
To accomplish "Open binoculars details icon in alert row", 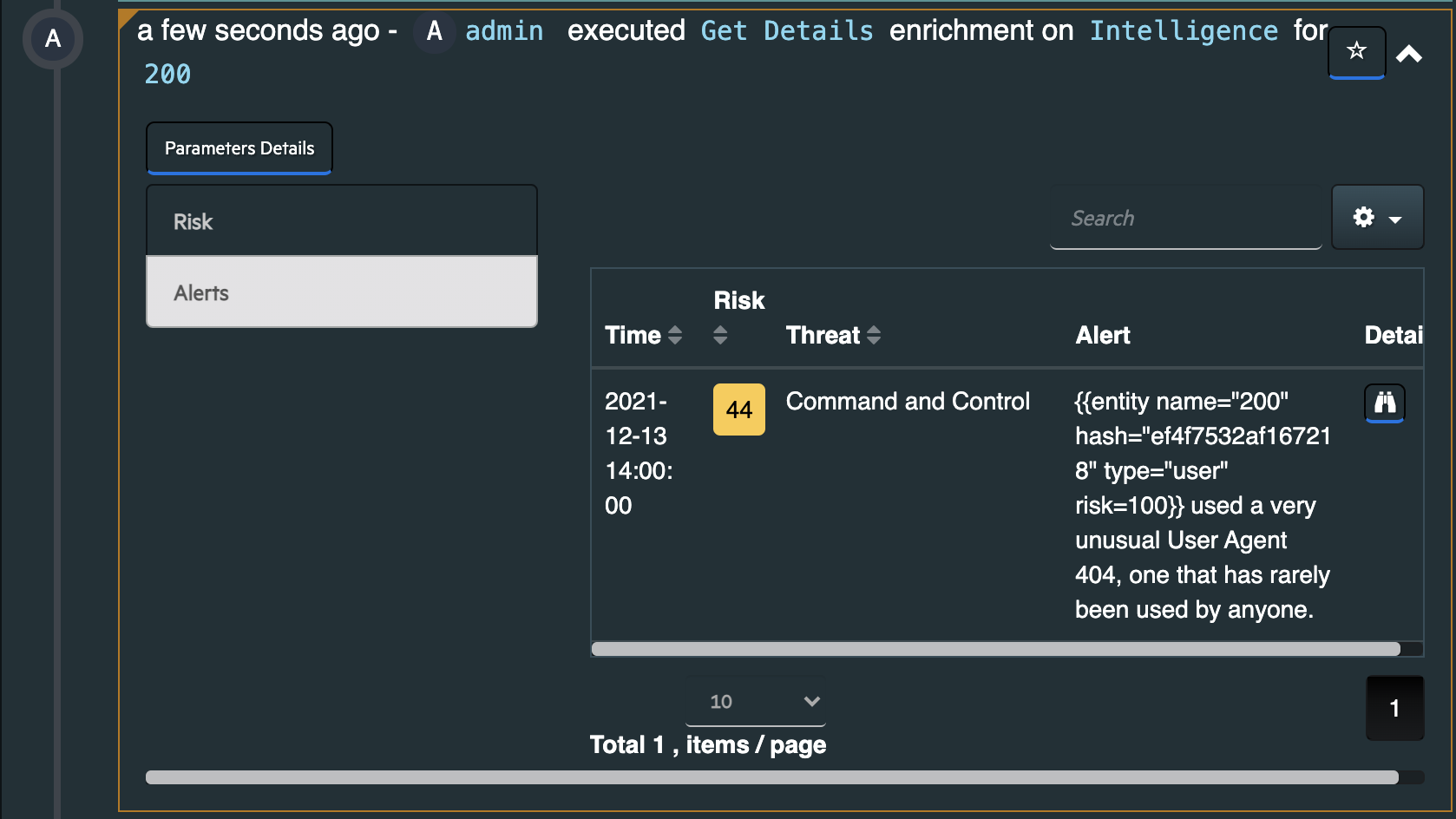I will [1385, 403].
